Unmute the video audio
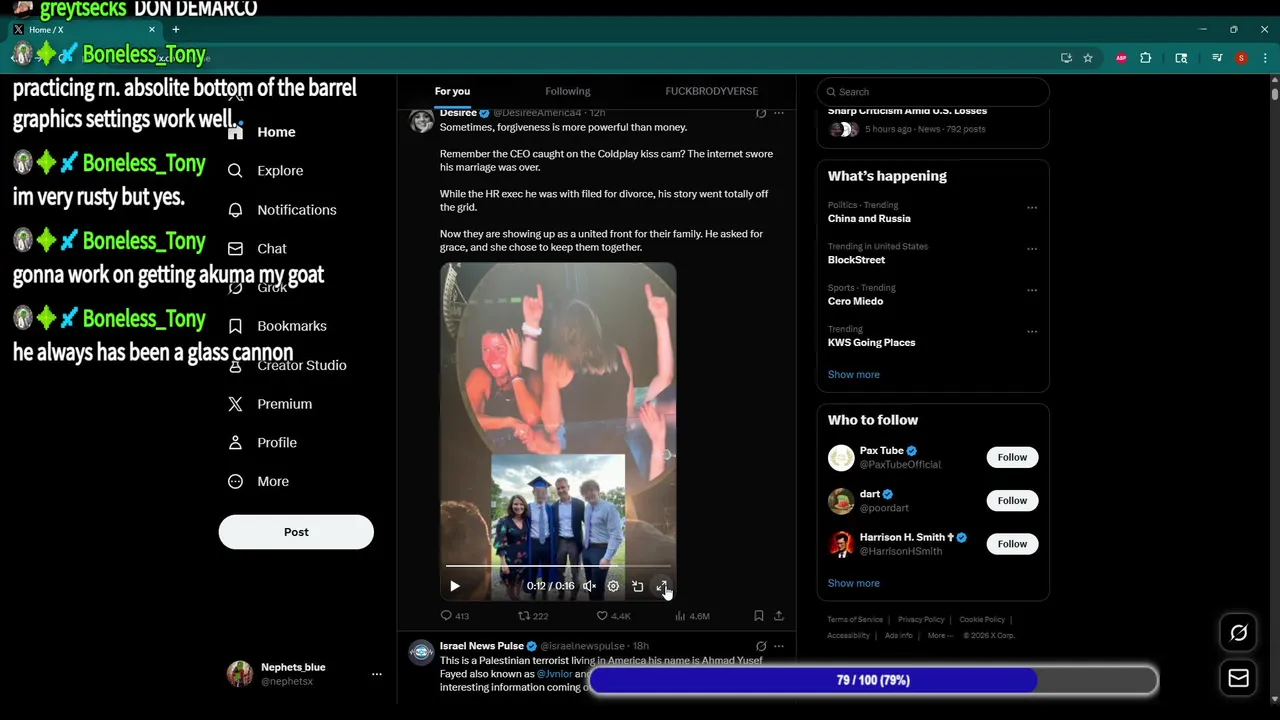 [590, 586]
